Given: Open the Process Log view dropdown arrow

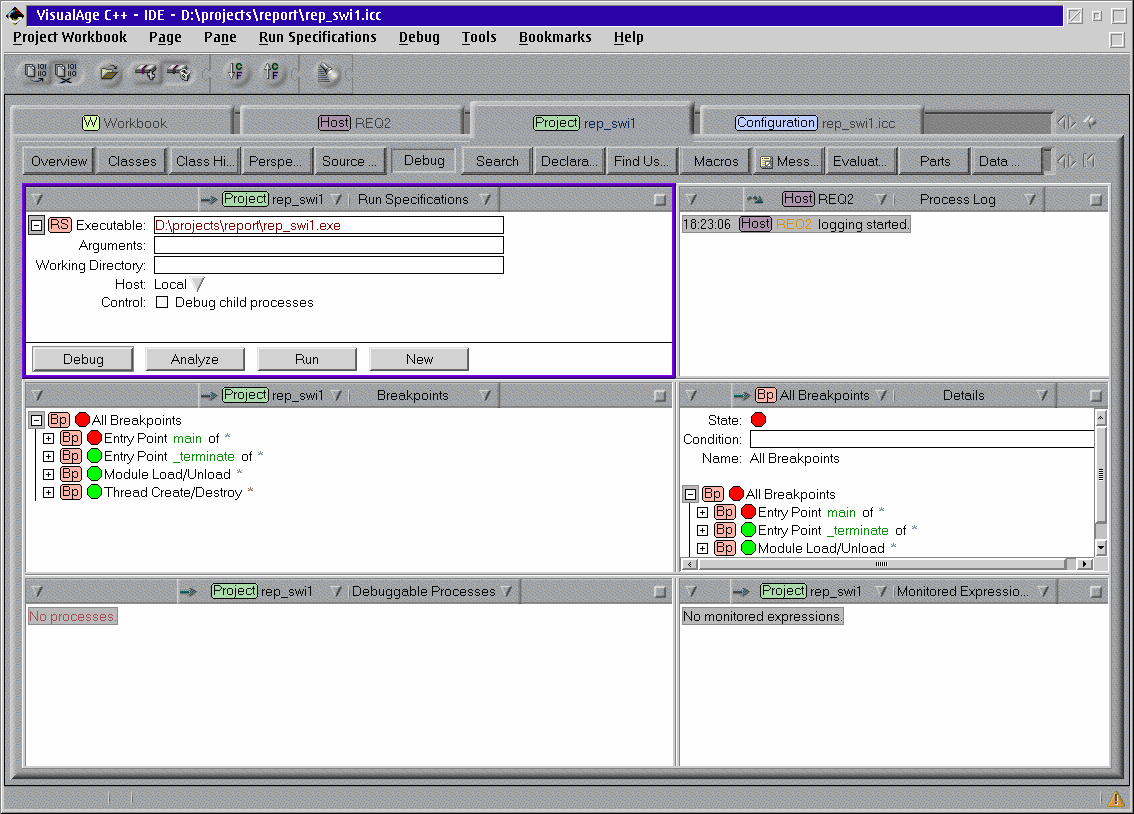Looking at the screenshot, I should [1031, 200].
